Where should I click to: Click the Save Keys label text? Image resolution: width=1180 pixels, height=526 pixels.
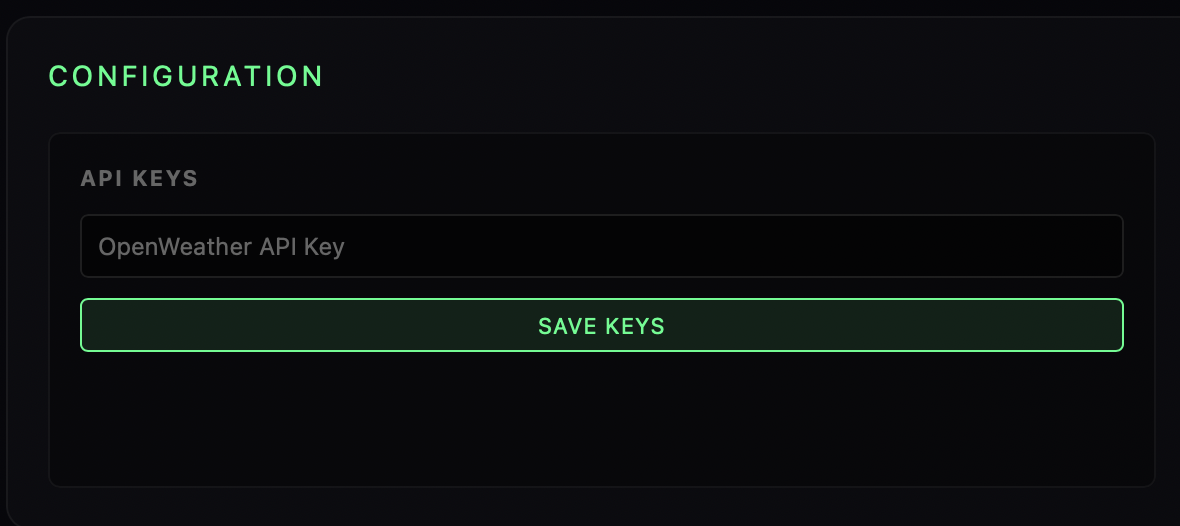(601, 326)
